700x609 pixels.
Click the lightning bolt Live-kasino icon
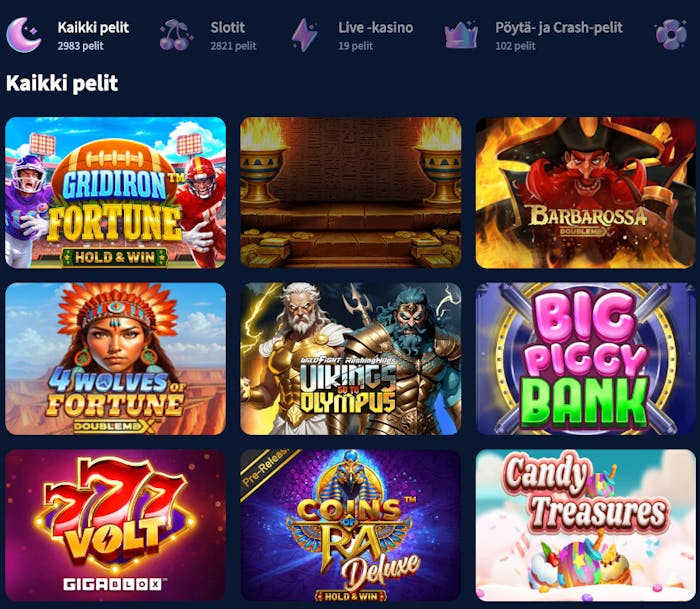click(304, 35)
